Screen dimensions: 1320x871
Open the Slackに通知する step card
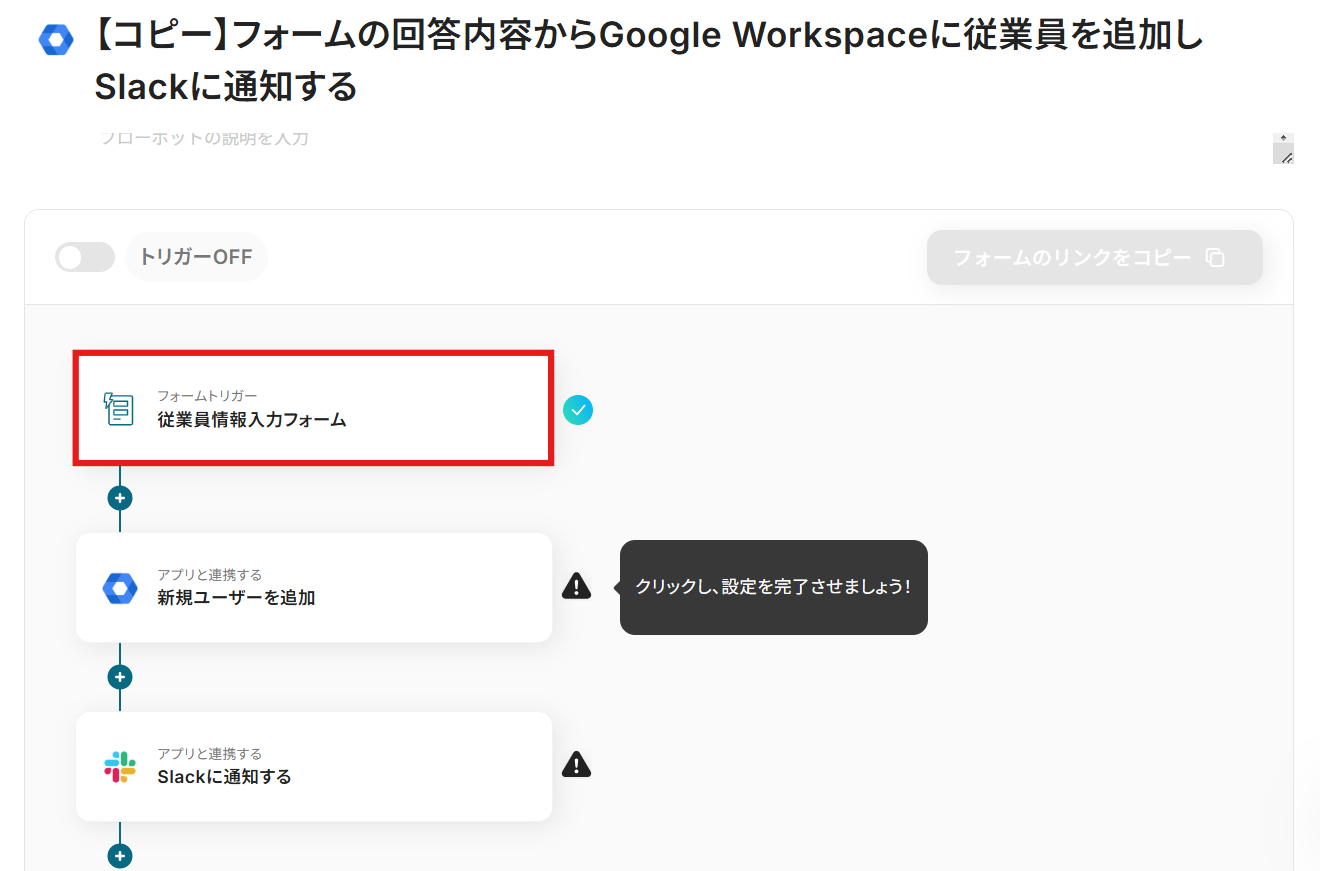coord(314,766)
